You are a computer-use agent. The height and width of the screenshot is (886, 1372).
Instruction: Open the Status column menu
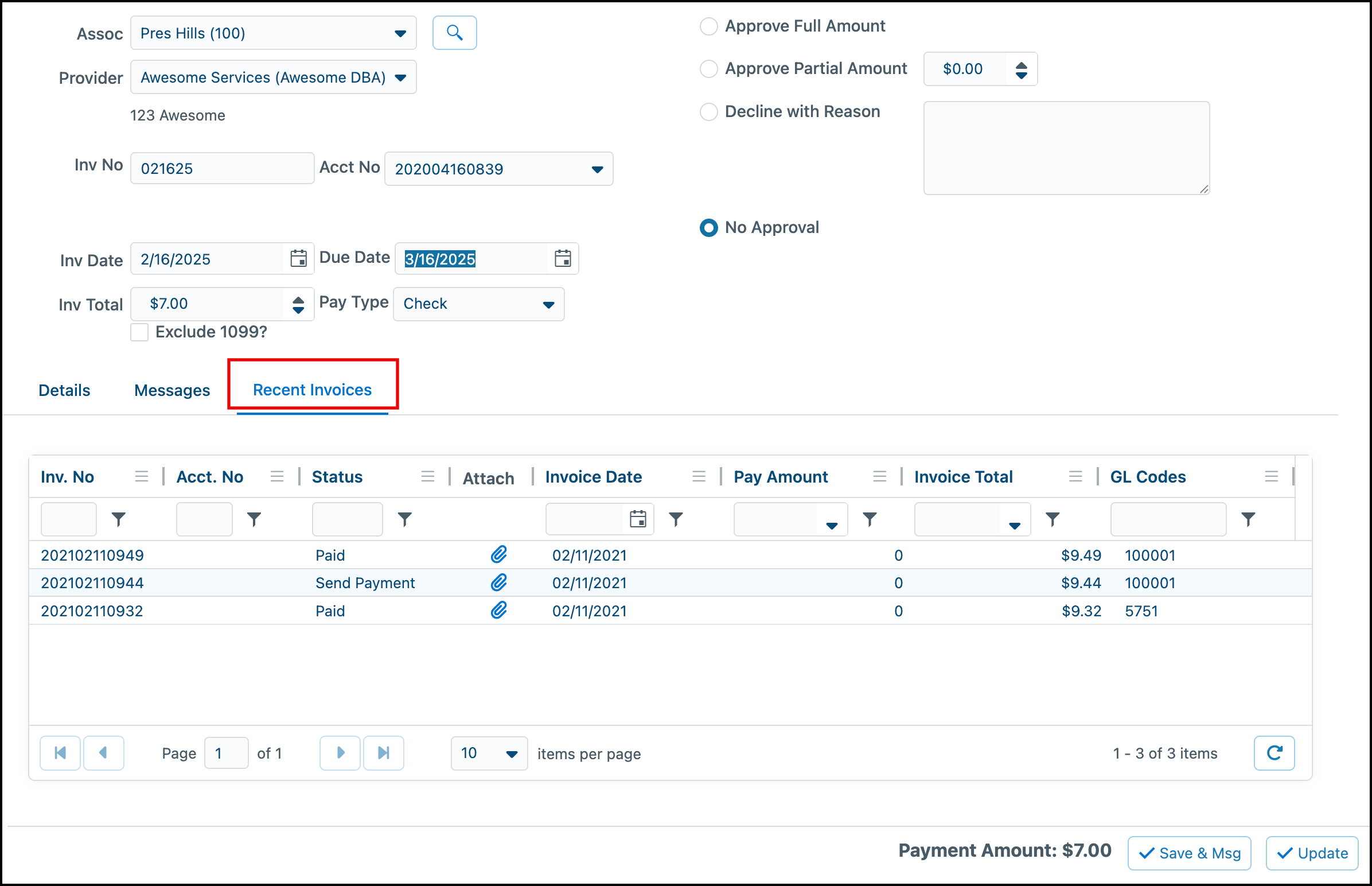pyautogui.click(x=428, y=476)
